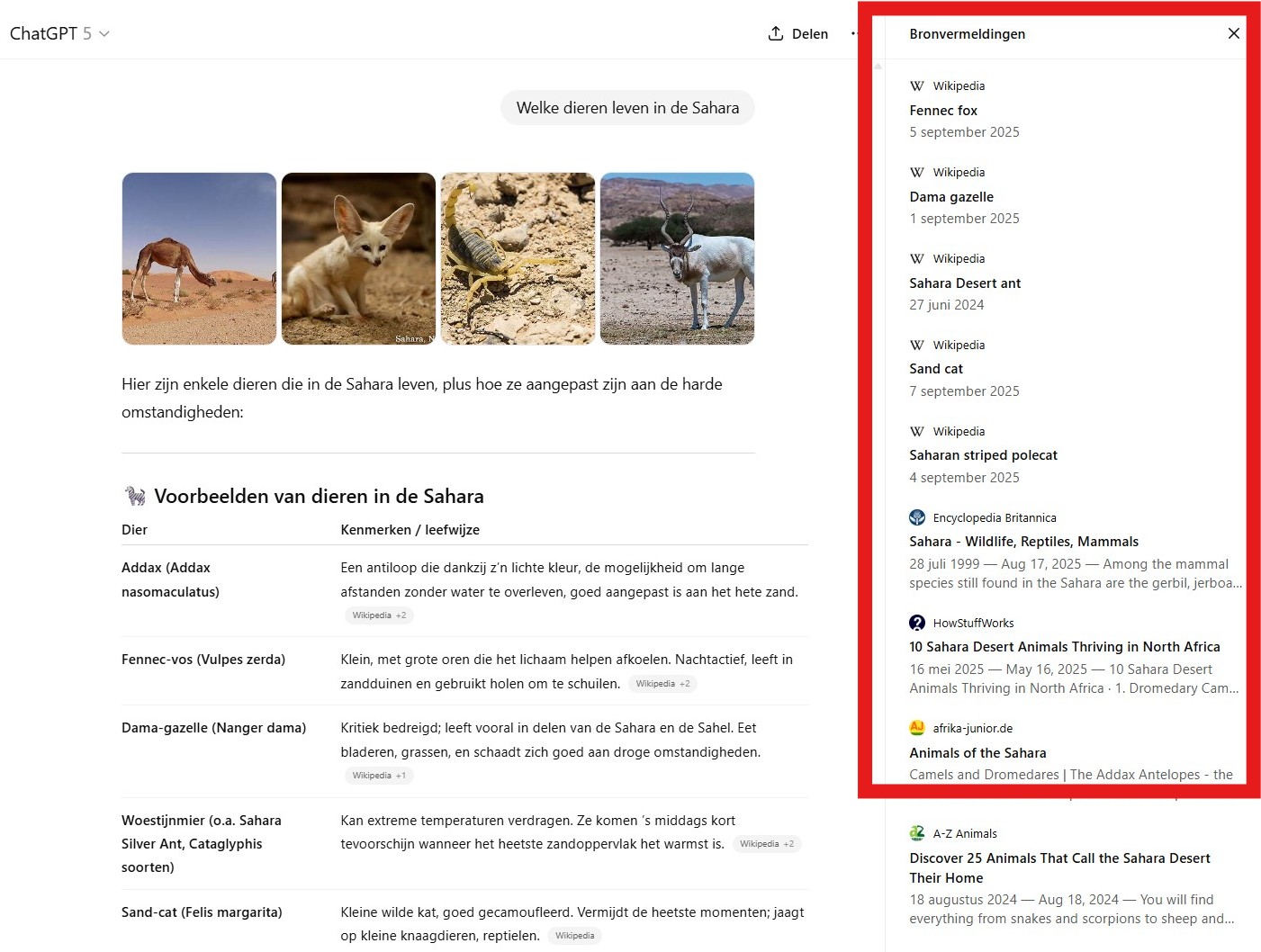The height and width of the screenshot is (952, 1261).
Task: Click the 'Voorbeelden van dieren in de Sahara' heading
Action: 319,496
